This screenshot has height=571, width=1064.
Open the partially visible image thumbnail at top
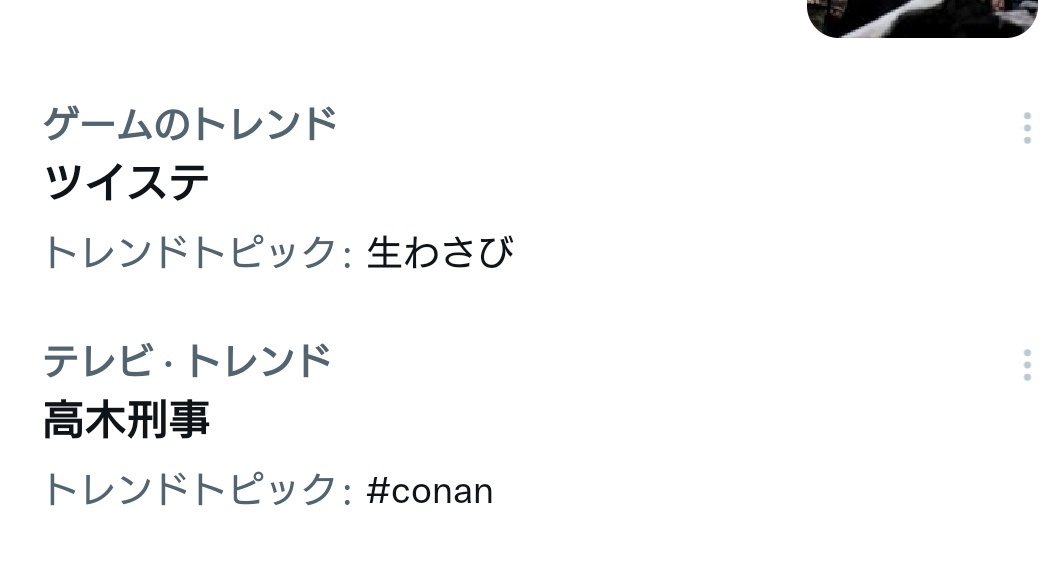(922, 18)
